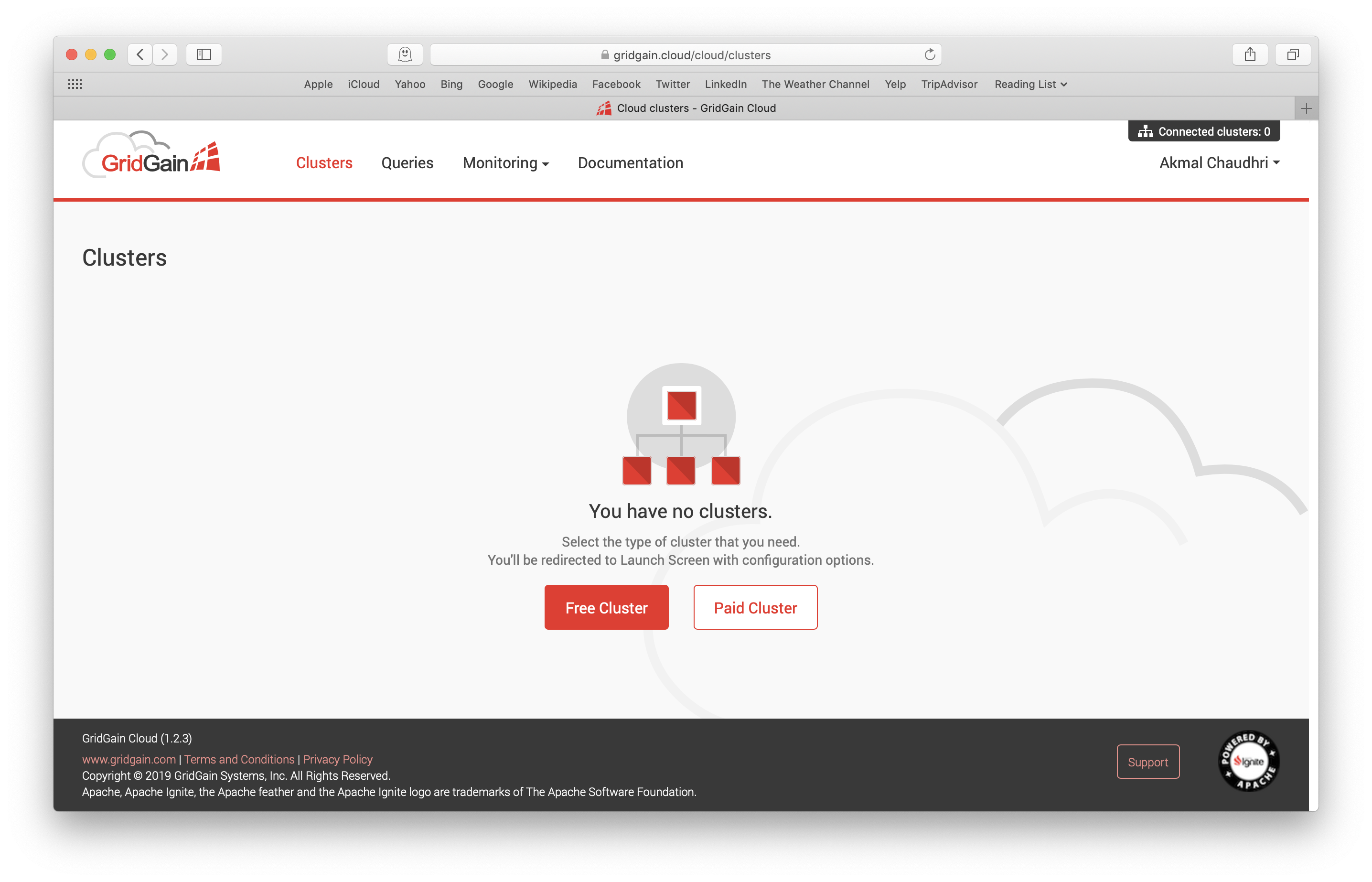This screenshot has width=1372, height=882.
Task: Click the Safari back arrow
Action: (x=140, y=54)
